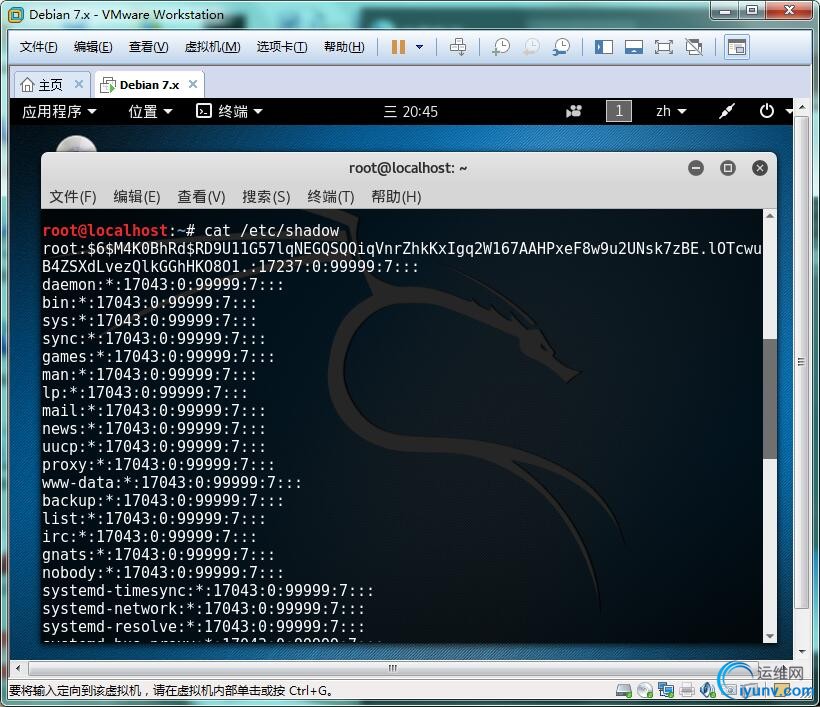Click the systemd-timesync shadow entry line

click(x=208, y=591)
